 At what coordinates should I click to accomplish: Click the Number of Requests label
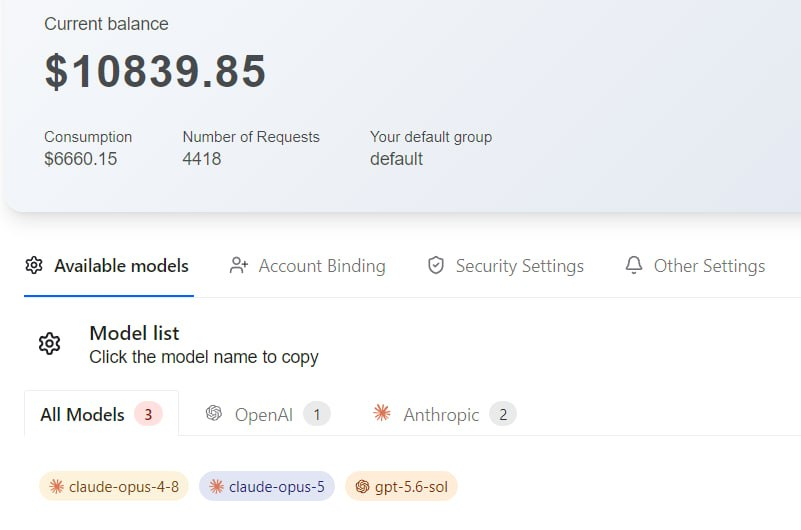click(x=251, y=137)
